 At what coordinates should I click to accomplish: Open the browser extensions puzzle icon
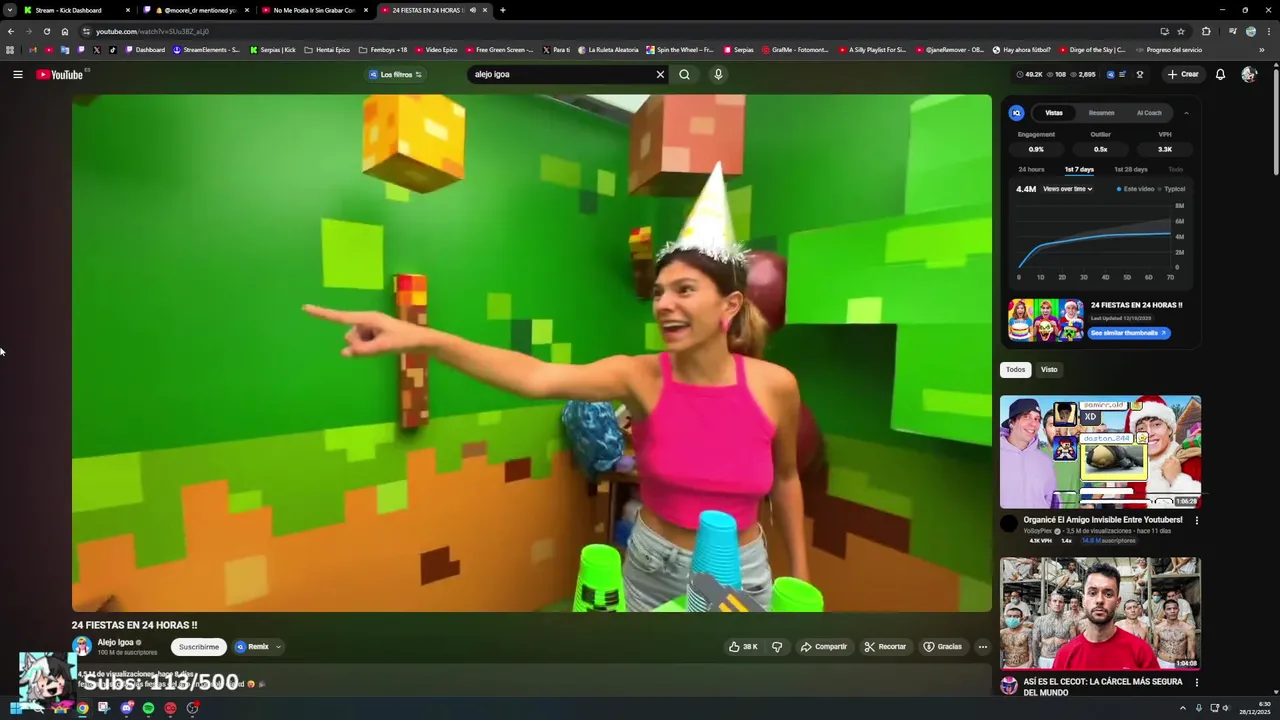pyautogui.click(x=1206, y=31)
